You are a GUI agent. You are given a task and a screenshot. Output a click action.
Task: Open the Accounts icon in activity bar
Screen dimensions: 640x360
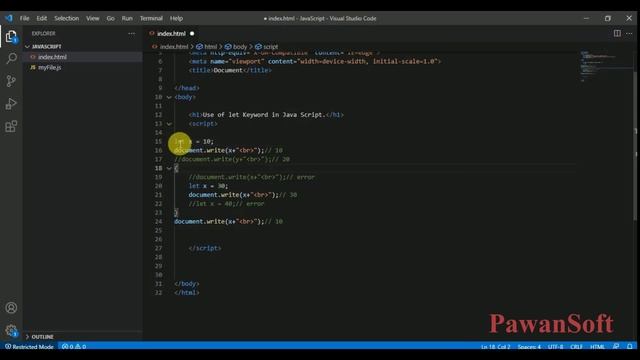[x=11, y=307]
